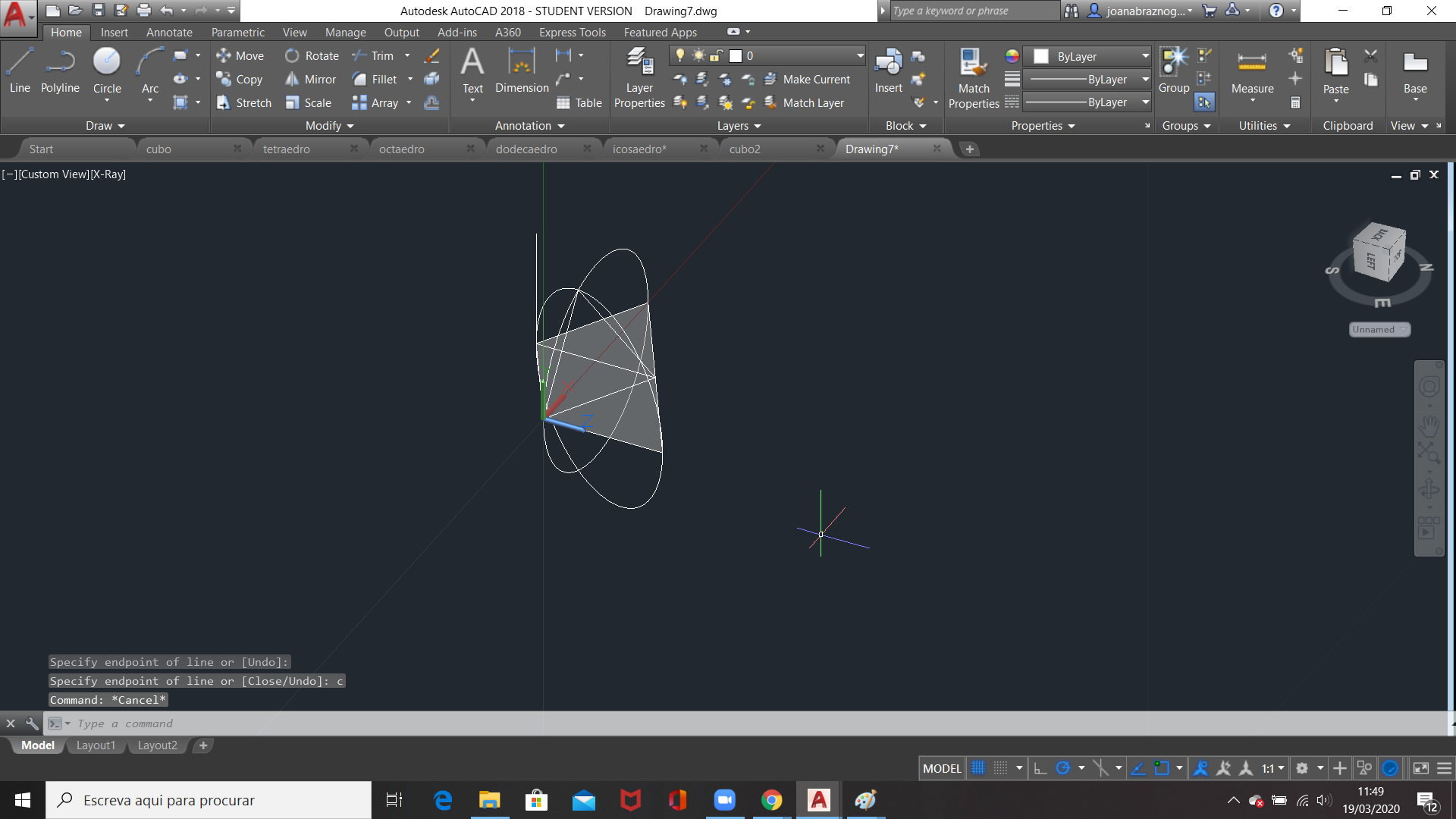Toggle isometric drafting in status bar
The width and height of the screenshot is (1456, 819).
click(1100, 768)
